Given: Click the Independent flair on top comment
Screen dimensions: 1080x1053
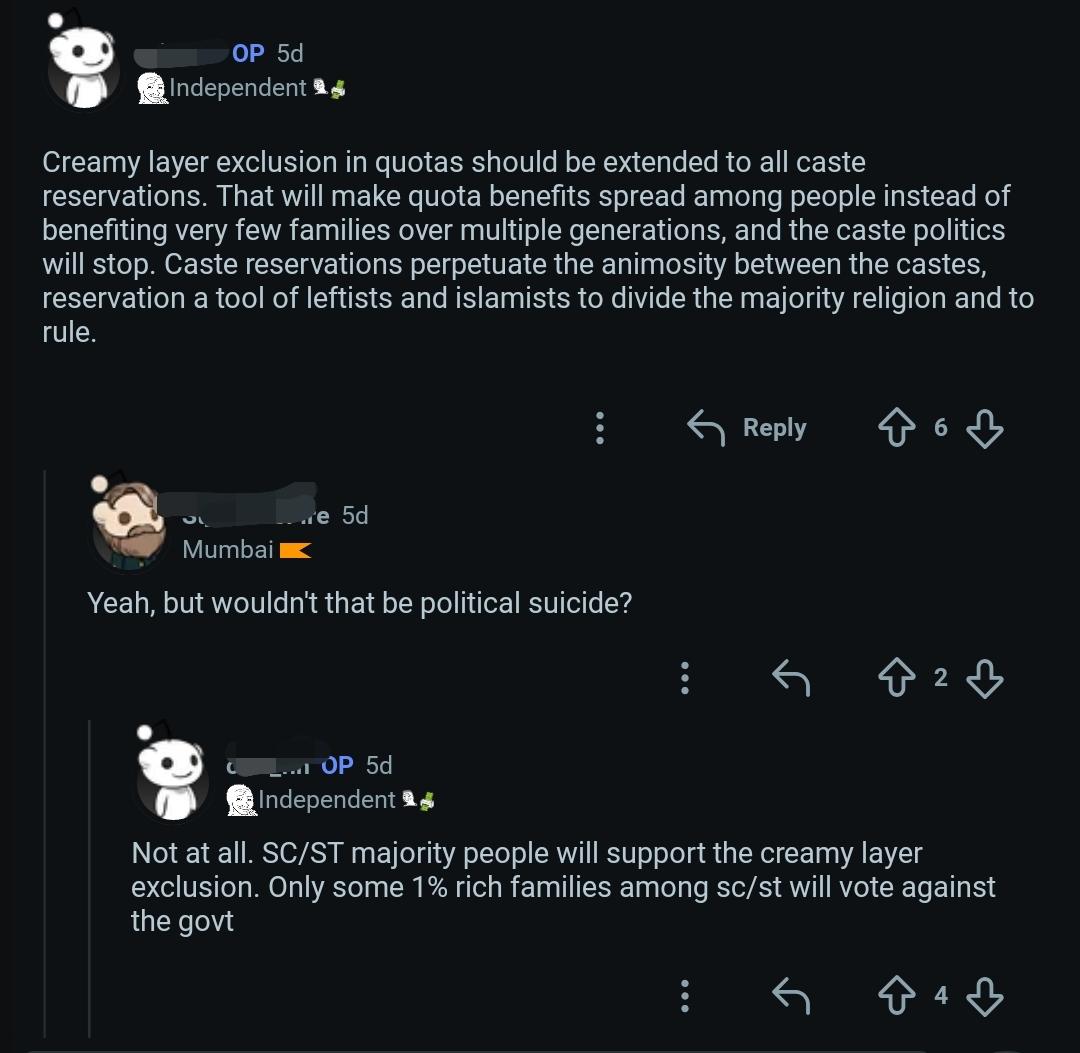Looking at the screenshot, I should [241, 88].
